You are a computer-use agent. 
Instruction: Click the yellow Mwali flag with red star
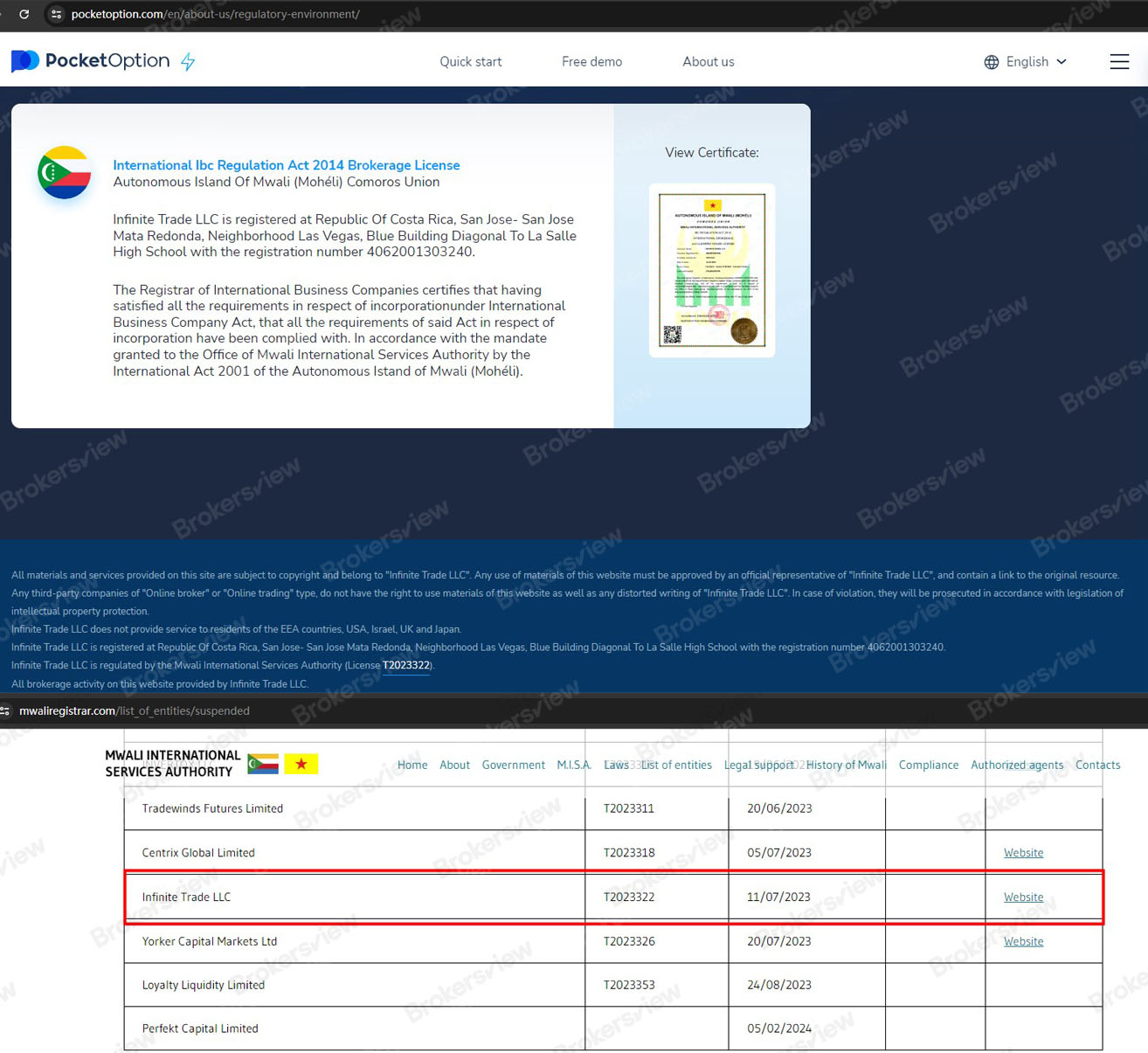pyautogui.click(x=301, y=764)
